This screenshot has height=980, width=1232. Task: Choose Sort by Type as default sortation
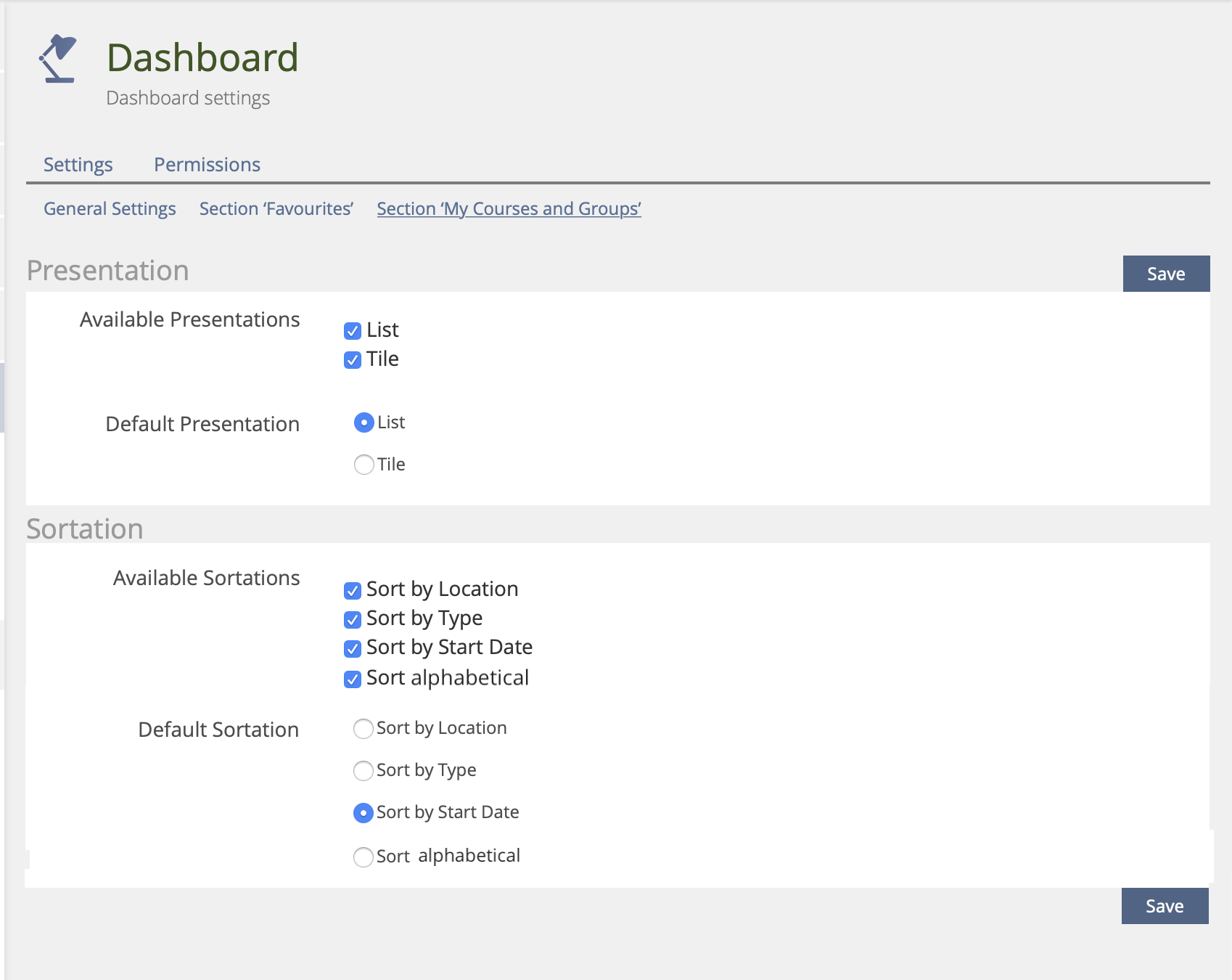pos(364,770)
